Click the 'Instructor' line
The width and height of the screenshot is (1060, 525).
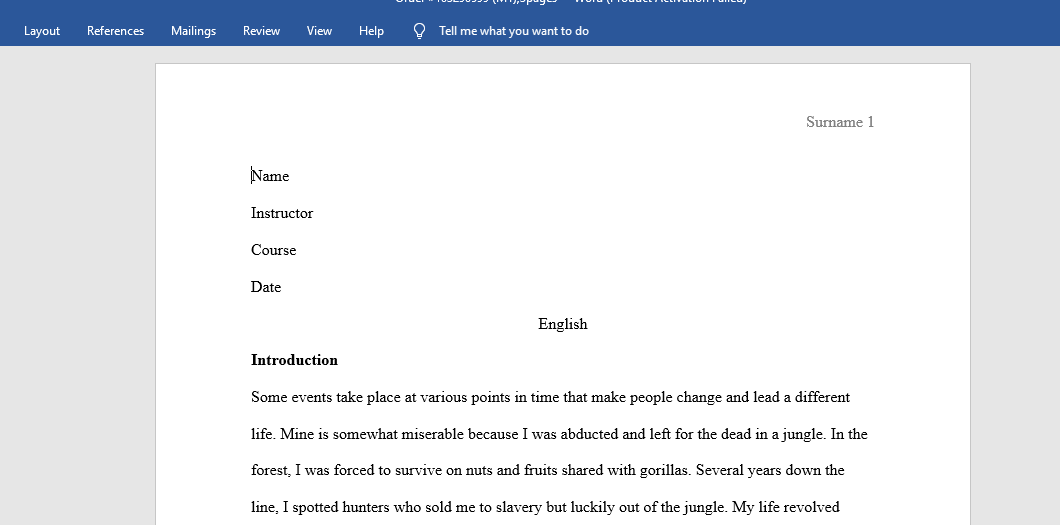coord(282,214)
